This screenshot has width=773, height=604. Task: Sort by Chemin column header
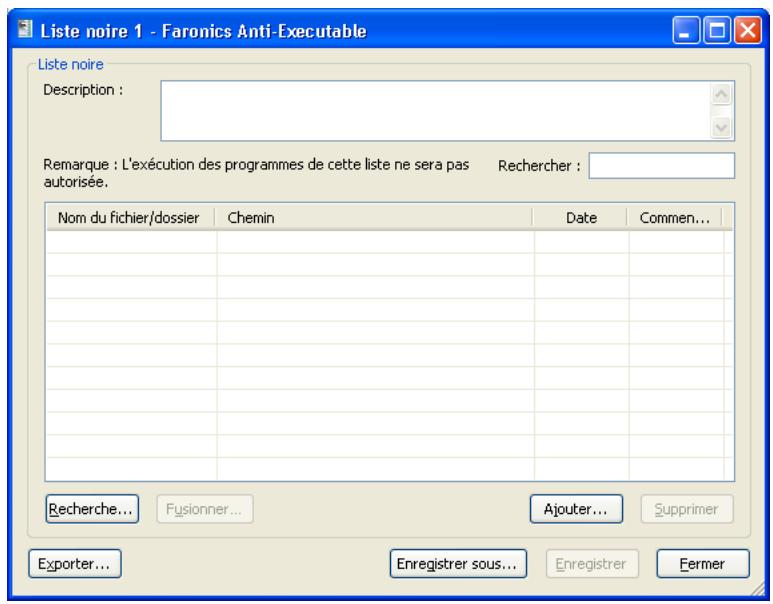pyautogui.click(x=374, y=217)
